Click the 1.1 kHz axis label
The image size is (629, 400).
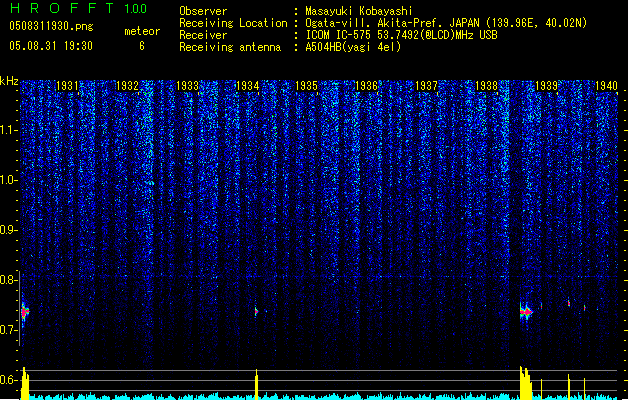7,130
